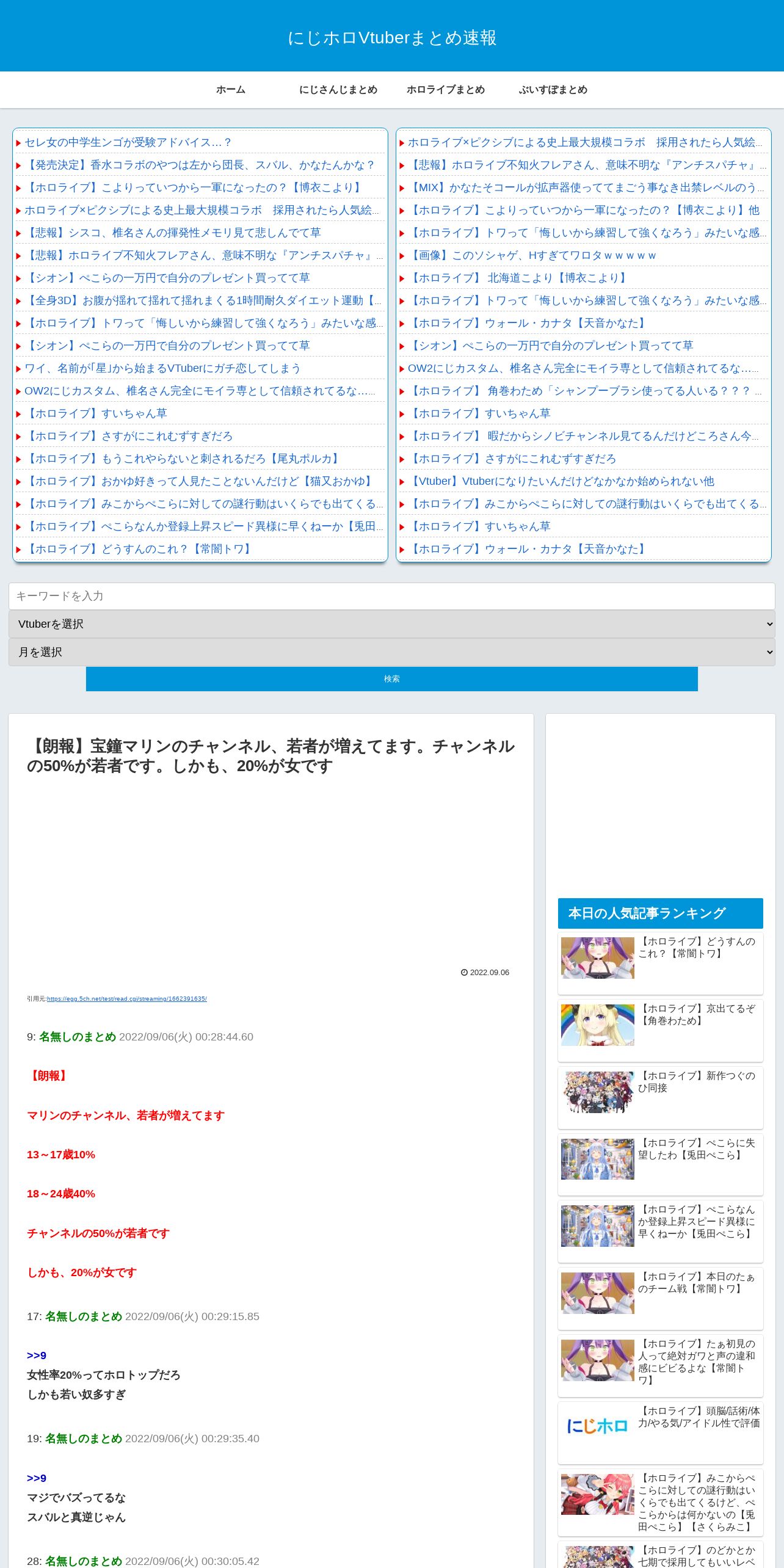Open the ぶいすぽまとめ menu item
Image resolution: width=784 pixels, height=1568 pixels.
click(553, 90)
